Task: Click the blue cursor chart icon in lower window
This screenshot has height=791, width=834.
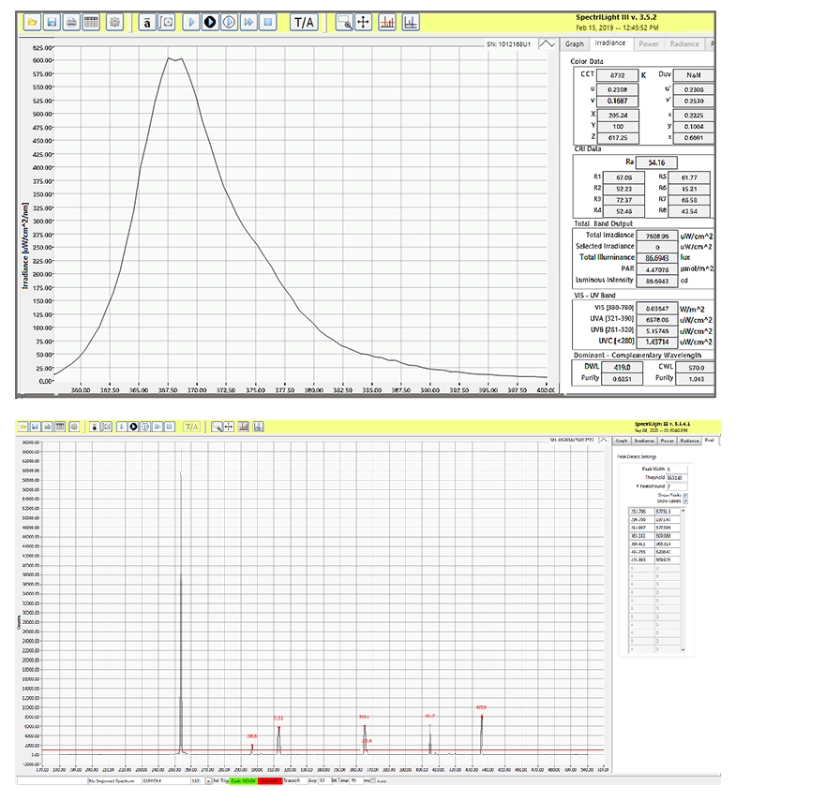Action: click(258, 427)
